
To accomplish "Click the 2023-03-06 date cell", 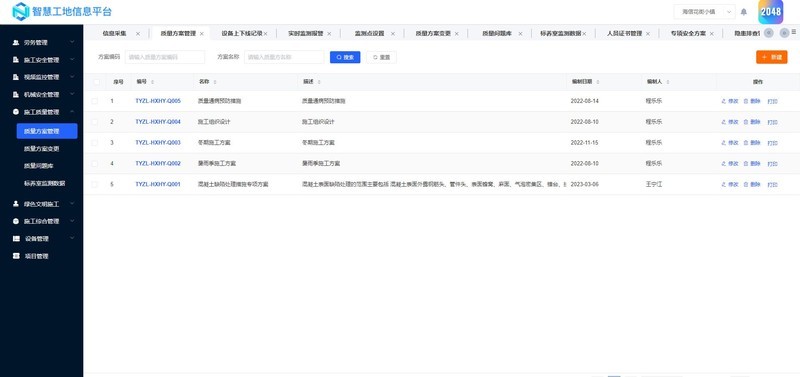I will pos(585,184).
